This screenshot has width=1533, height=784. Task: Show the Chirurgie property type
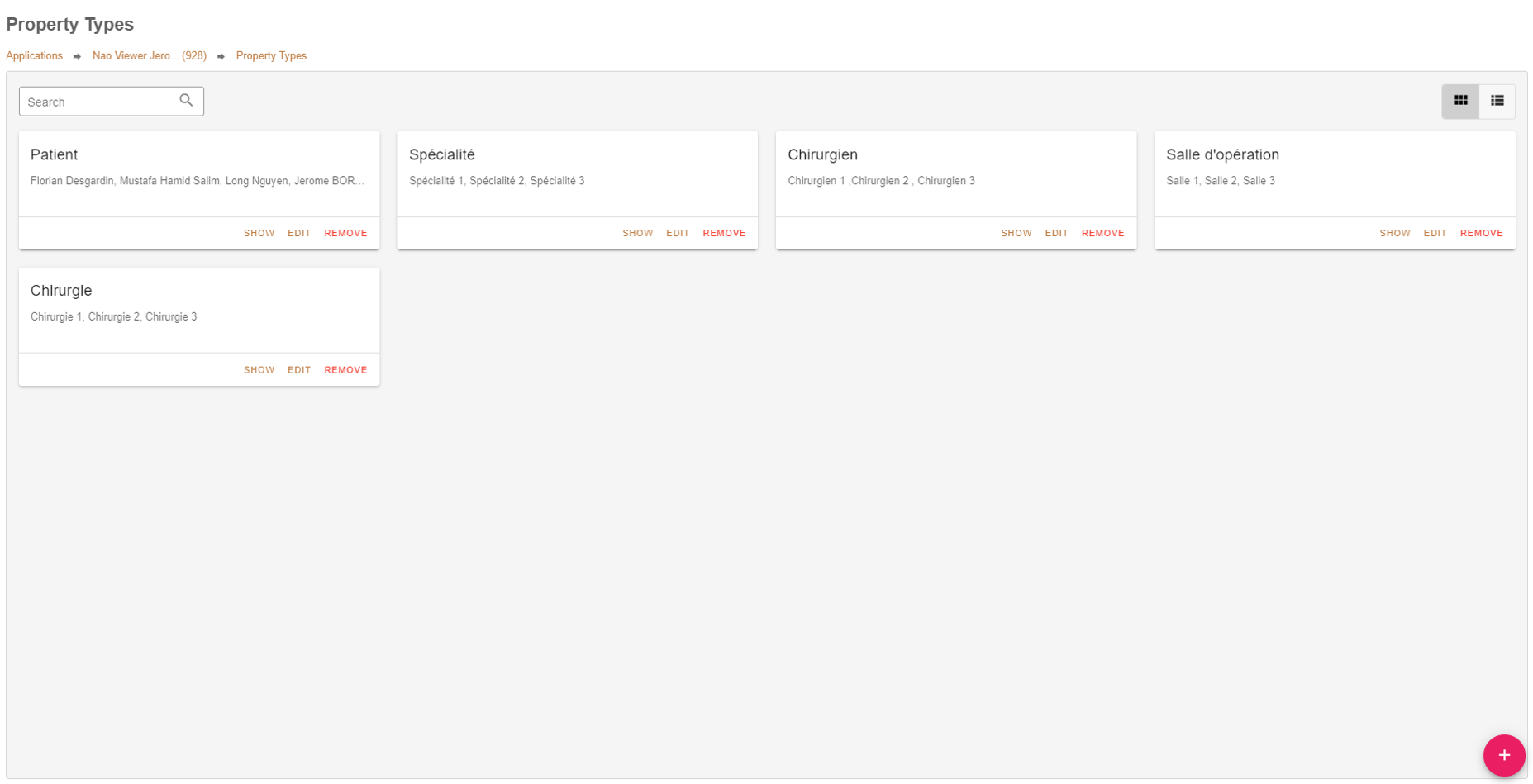pyautogui.click(x=259, y=370)
